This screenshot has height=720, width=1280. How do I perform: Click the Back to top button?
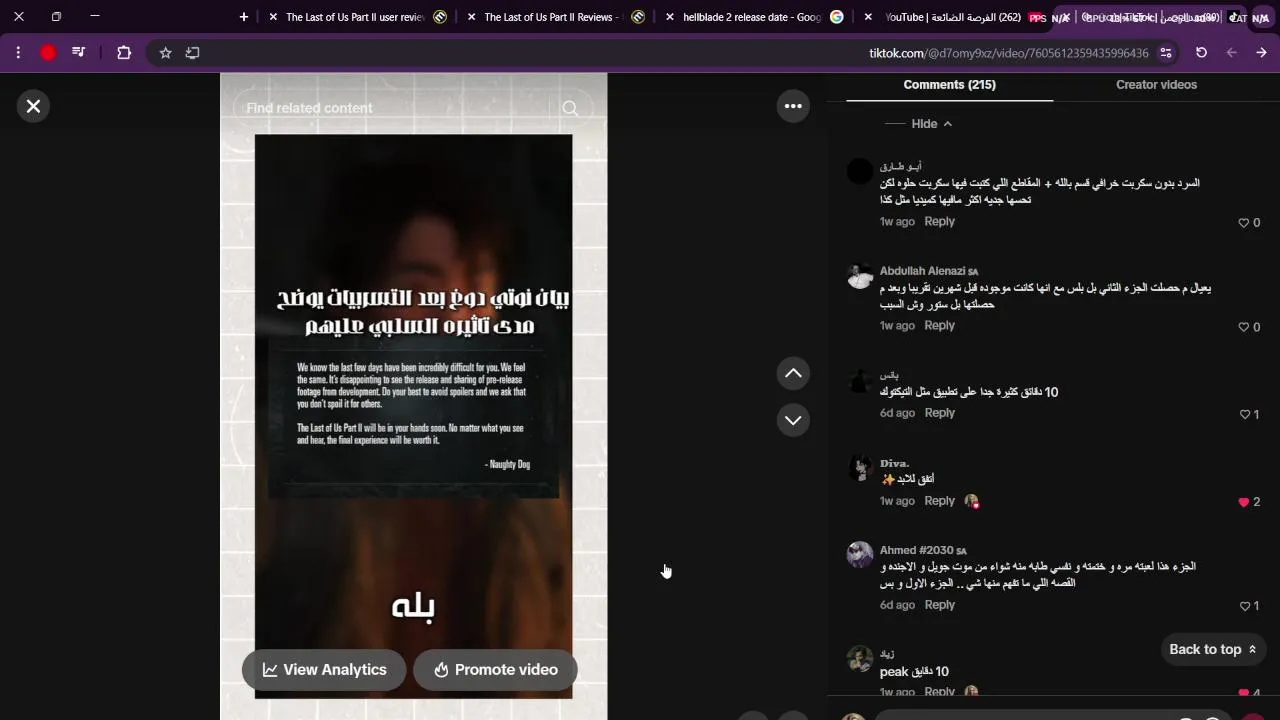1212,649
